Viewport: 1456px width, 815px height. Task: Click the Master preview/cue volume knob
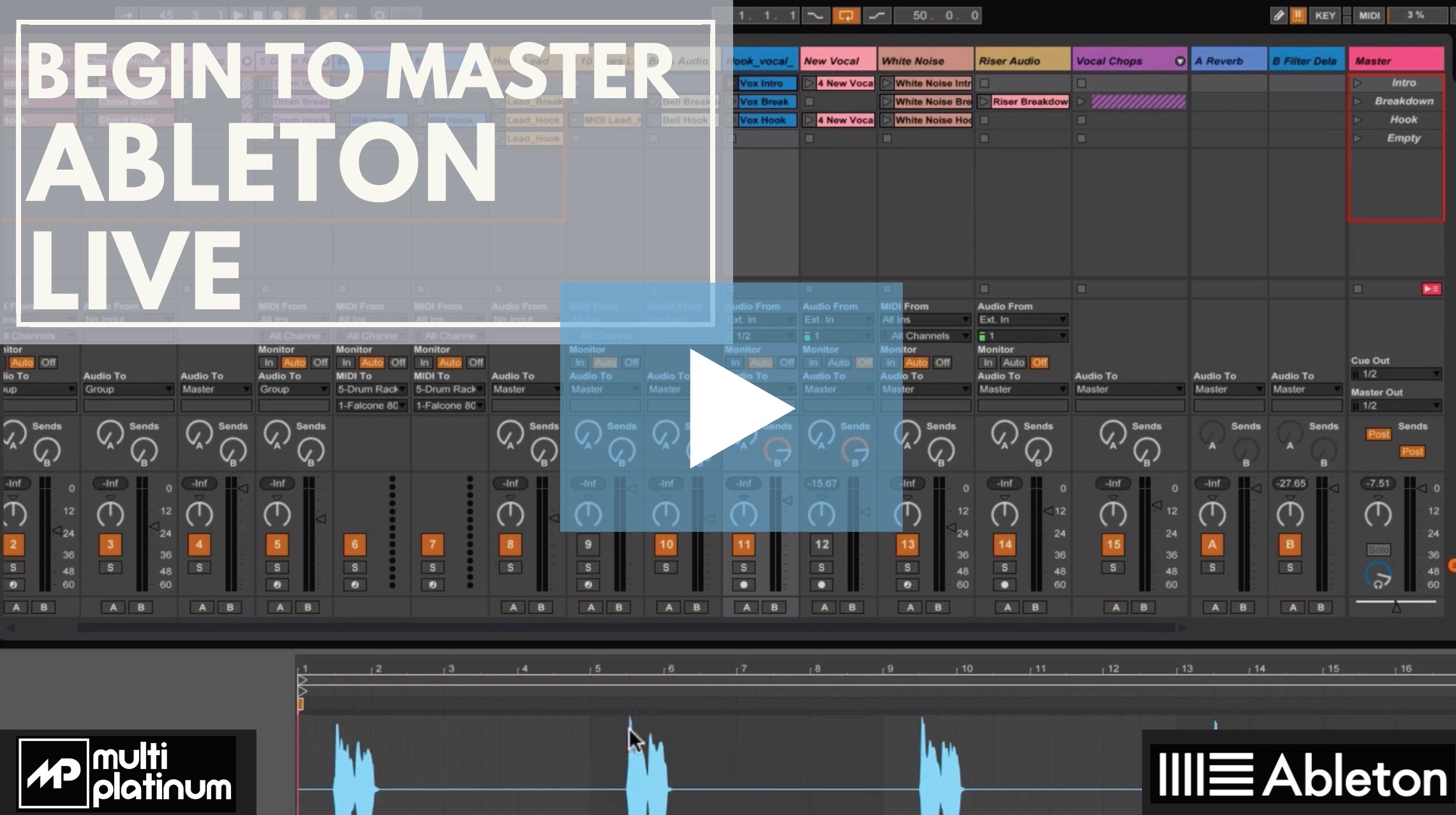[x=1378, y=575]
